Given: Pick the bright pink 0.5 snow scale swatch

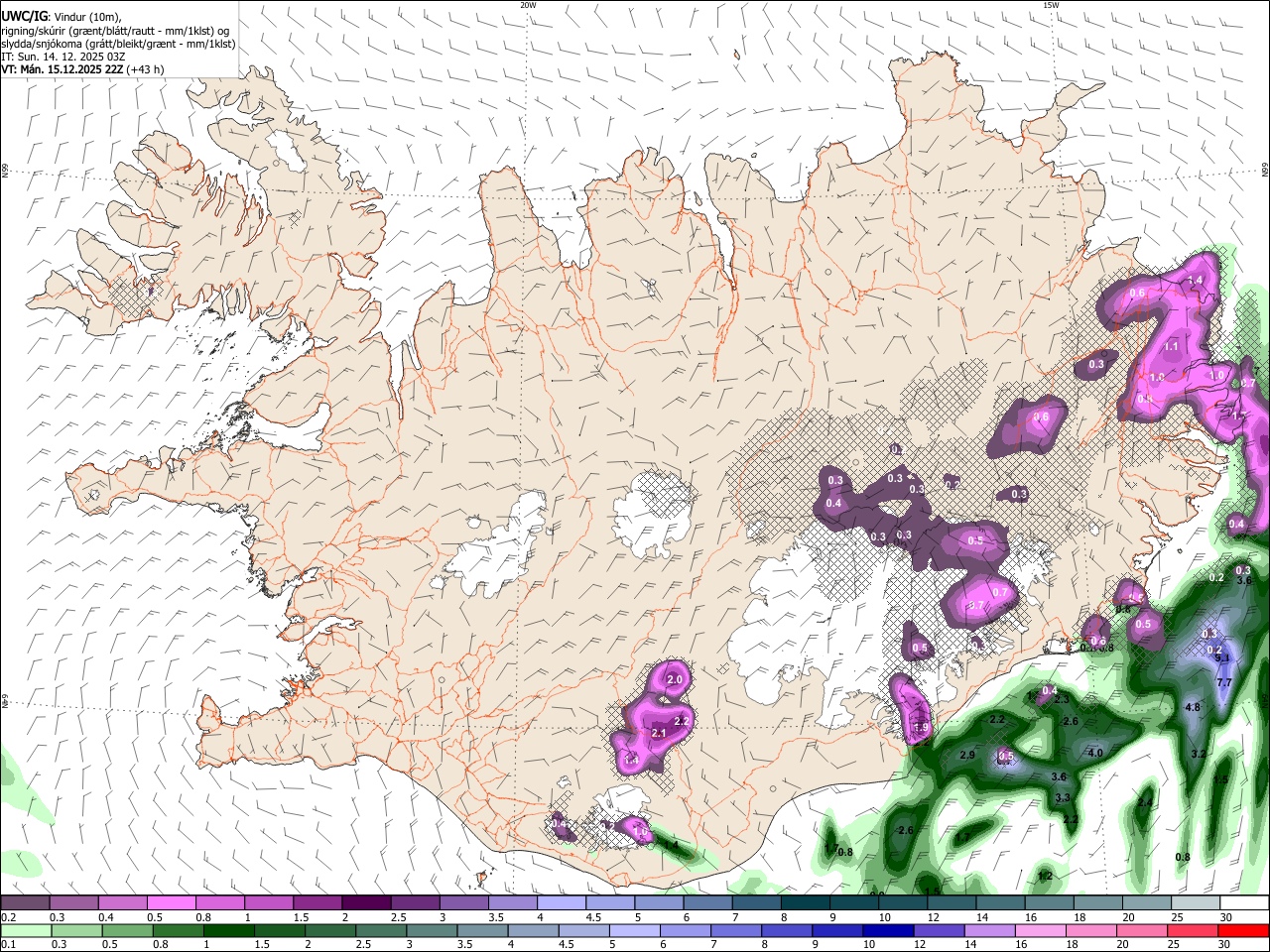Looking at the screenshot, I should tap(171, 903).
